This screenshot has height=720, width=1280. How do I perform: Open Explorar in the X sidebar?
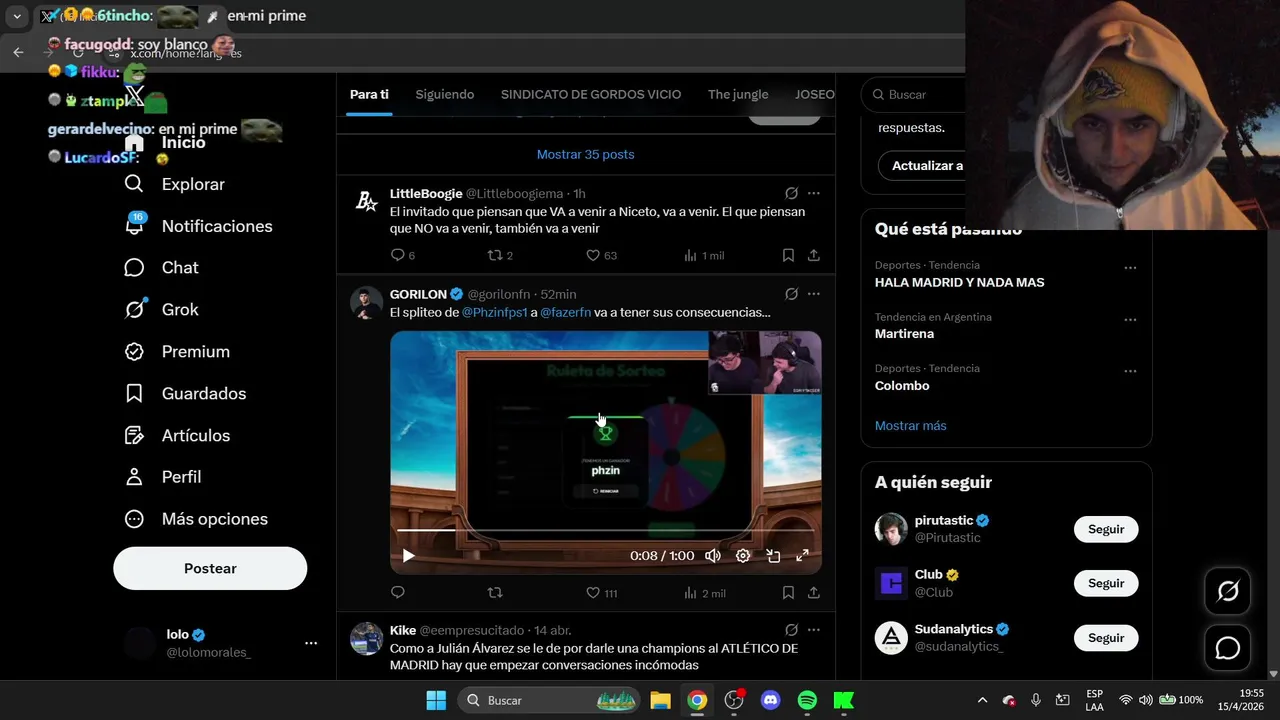click(175, 184)
